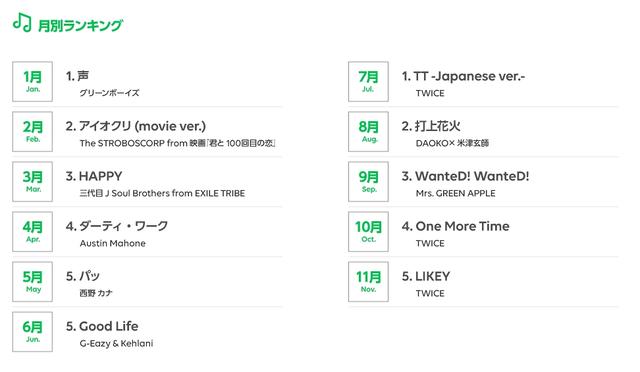640x372 pixels.
Task: Select the 2月 Feb. month box
Action: (33, 131)
